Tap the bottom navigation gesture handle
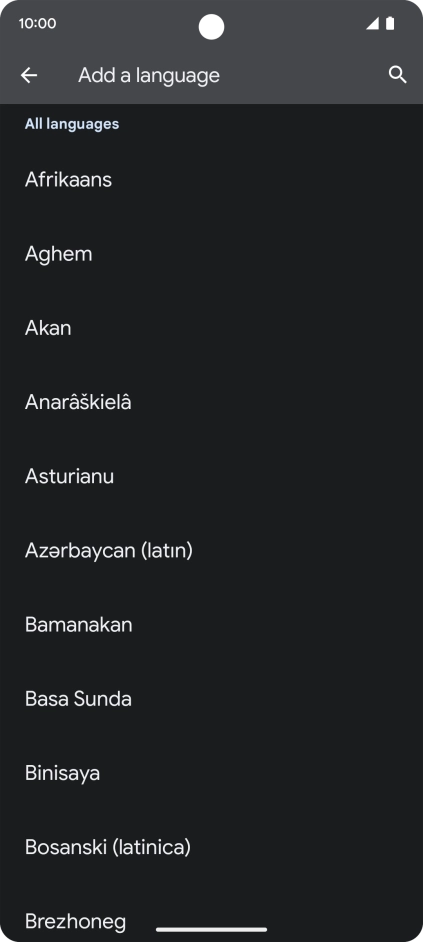The height and width of the screenshot is (942, 423). [x=212, y=929]
